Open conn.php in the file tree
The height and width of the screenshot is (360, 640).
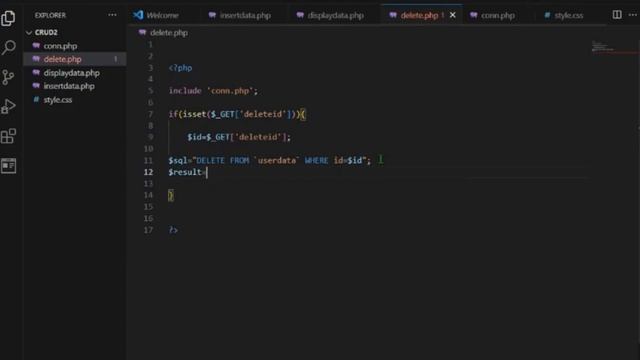(x=60, y=46)
